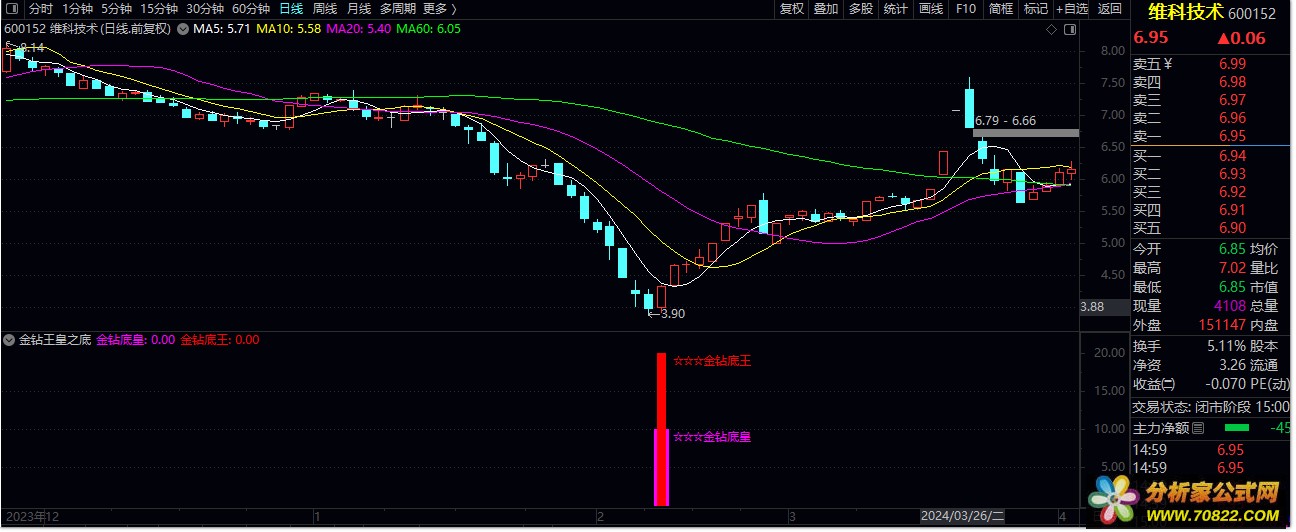The image size is (1296, 532).
Task: Click the 返回 back button
Action: tap(1110, 9)
